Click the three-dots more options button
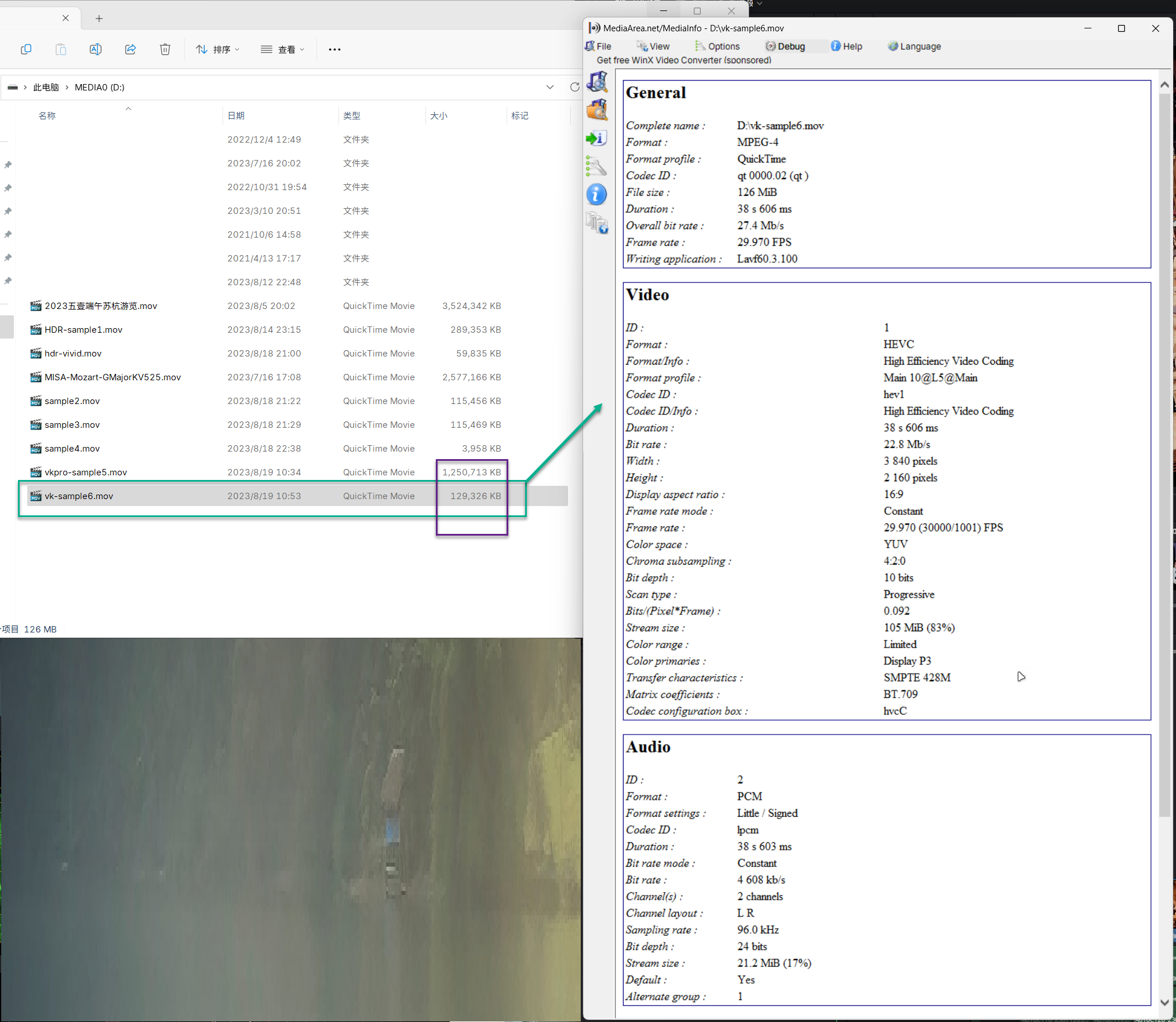The image size is (1176, 1022). coord(334,49)
